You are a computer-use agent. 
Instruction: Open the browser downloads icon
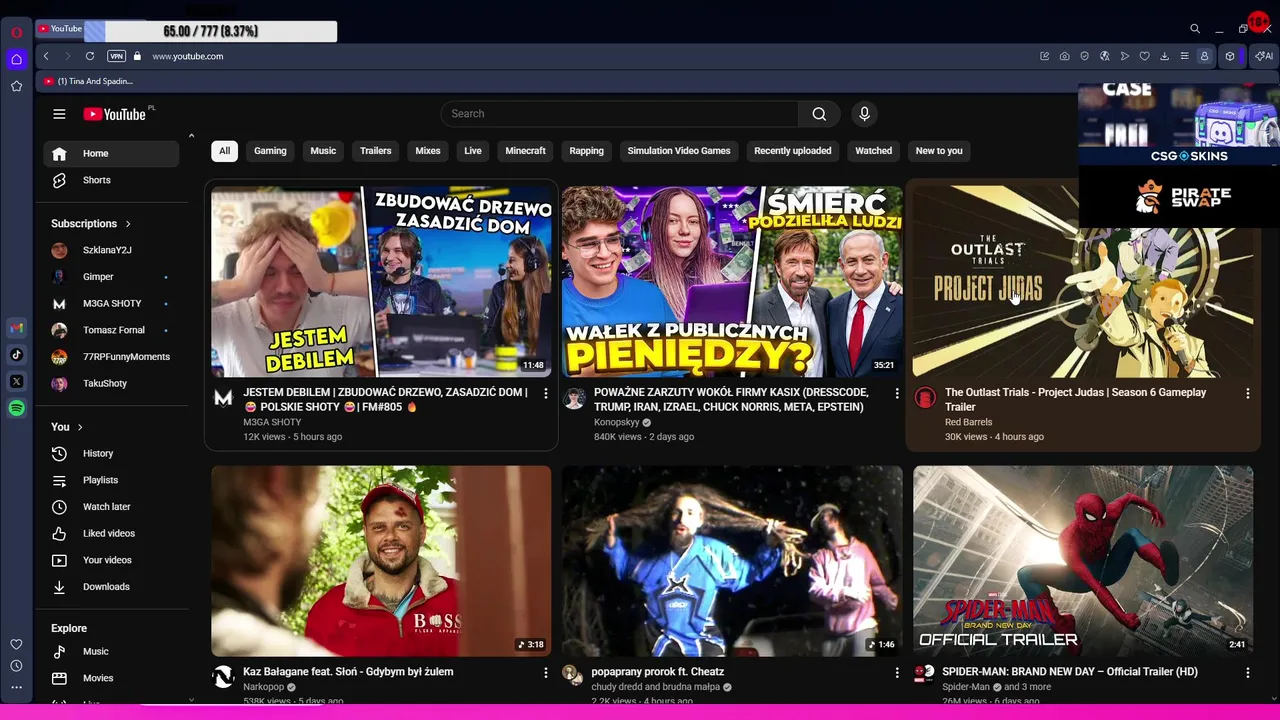point(1164,56)
